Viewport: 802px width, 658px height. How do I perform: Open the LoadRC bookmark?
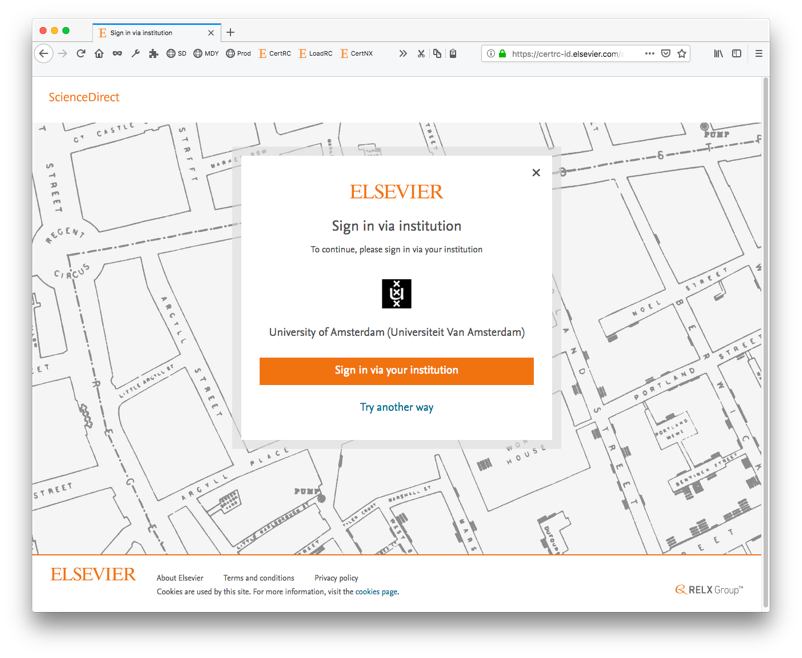(x=316, y=53)
